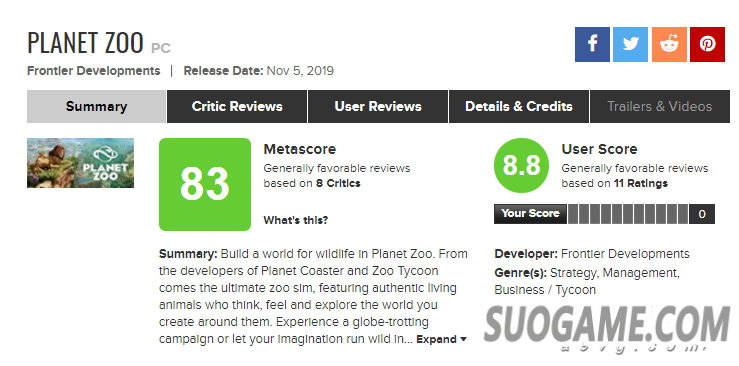Switch to the Critic Reviews tab
Image resolution: width=739 pixels, height=366 pixels.
[x=237, y=106]
